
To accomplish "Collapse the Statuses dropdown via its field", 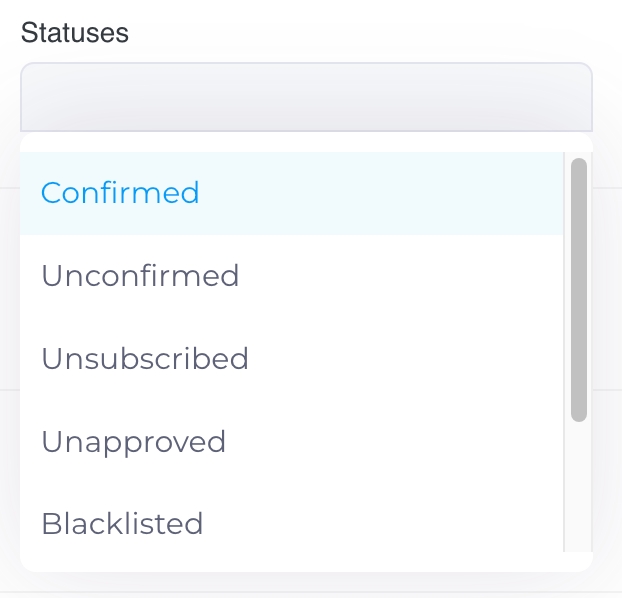I will (x=306, y=97).
